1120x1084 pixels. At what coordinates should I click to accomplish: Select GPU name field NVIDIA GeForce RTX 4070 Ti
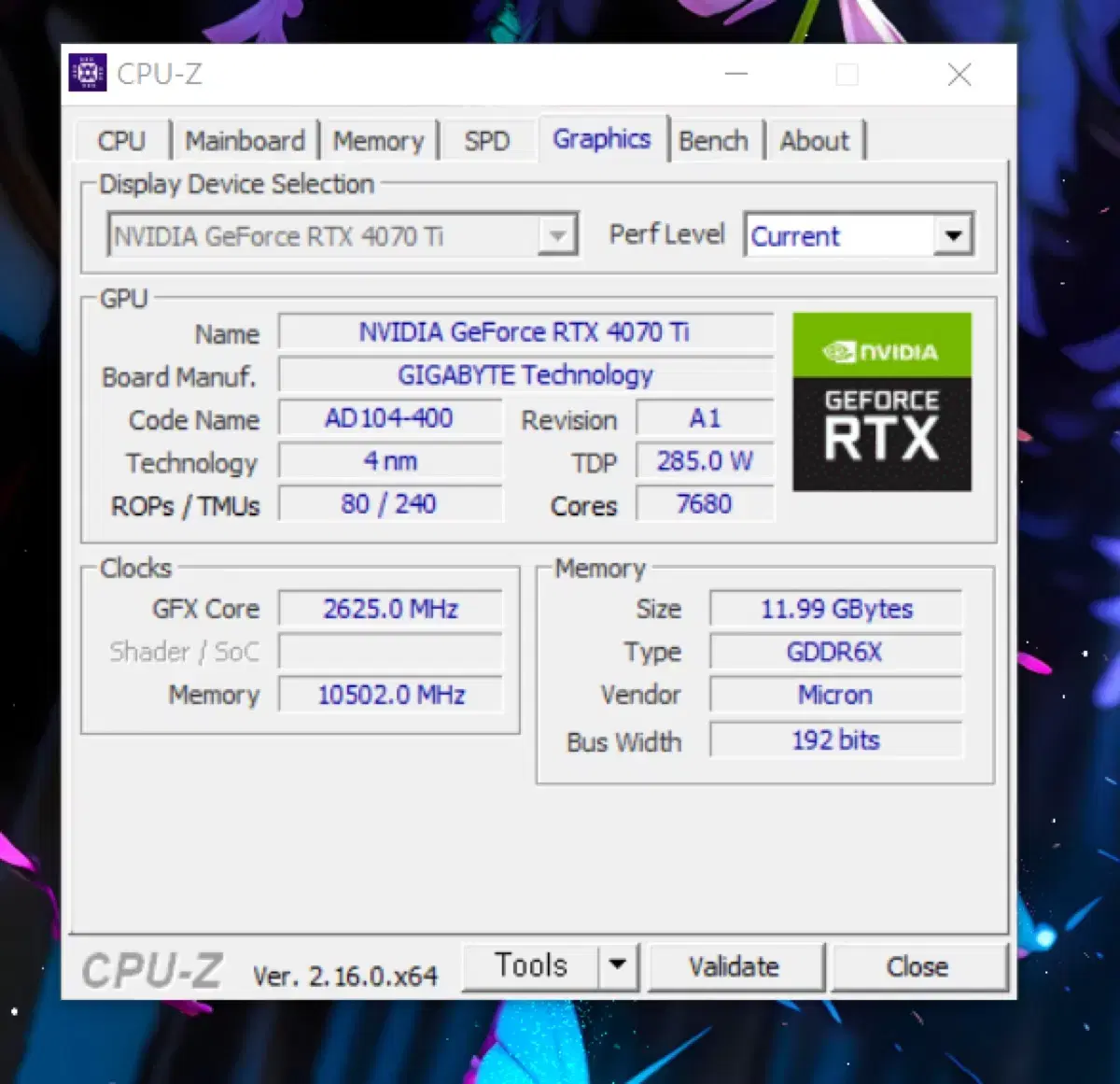point(525,332)
